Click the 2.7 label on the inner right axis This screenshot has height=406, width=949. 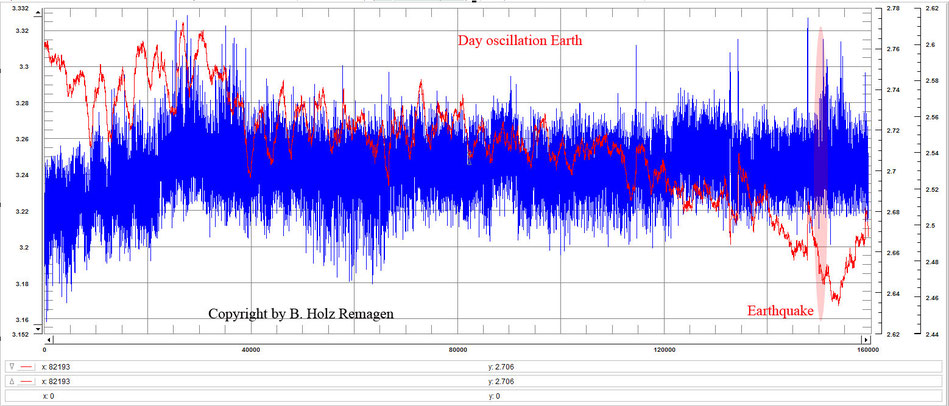(891, 171)
